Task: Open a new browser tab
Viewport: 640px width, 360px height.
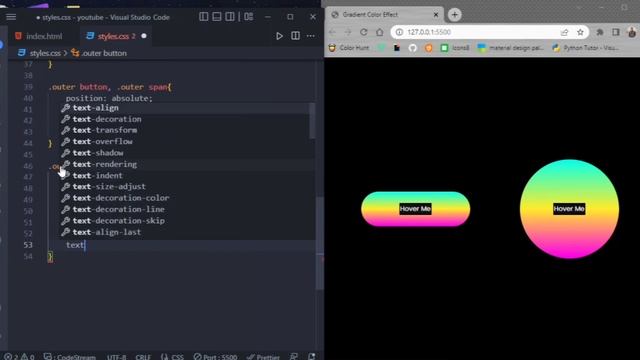Action: (454, 15)
